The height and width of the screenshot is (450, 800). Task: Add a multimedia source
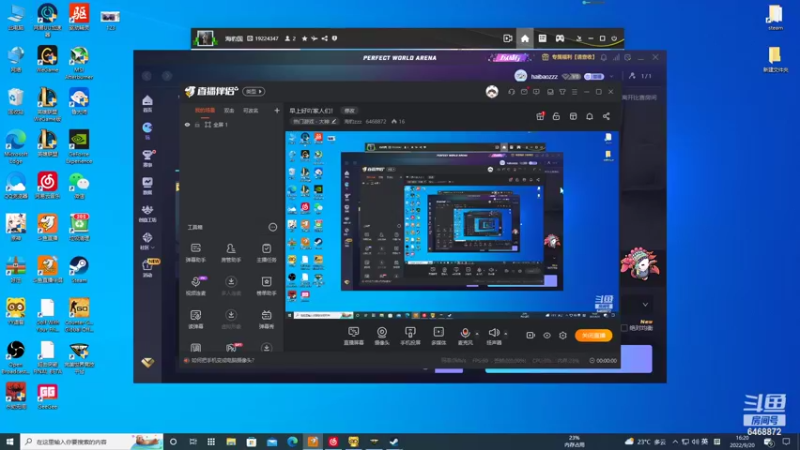pos(438,336)
